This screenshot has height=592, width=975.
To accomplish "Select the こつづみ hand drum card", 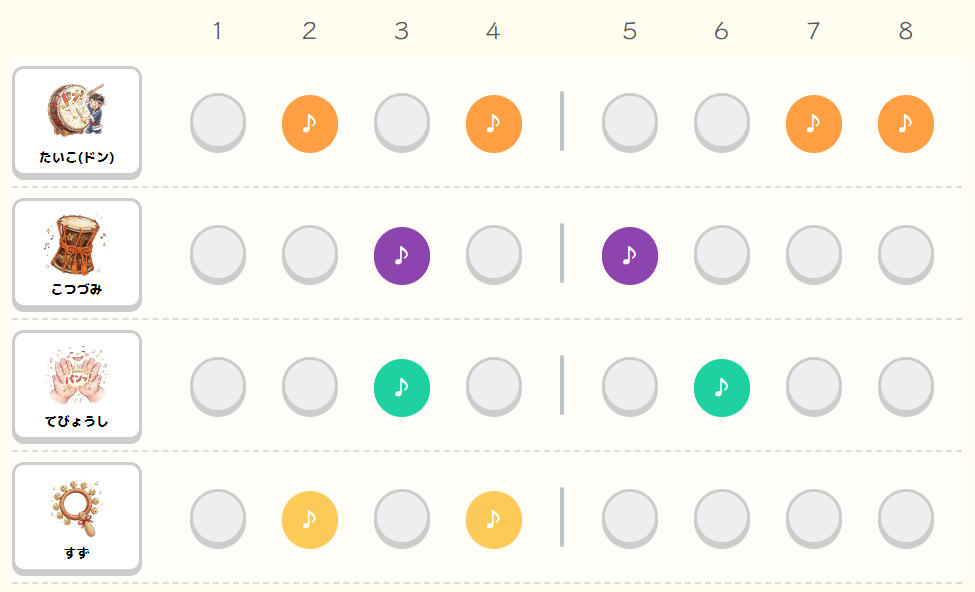I will coord(77,254).
